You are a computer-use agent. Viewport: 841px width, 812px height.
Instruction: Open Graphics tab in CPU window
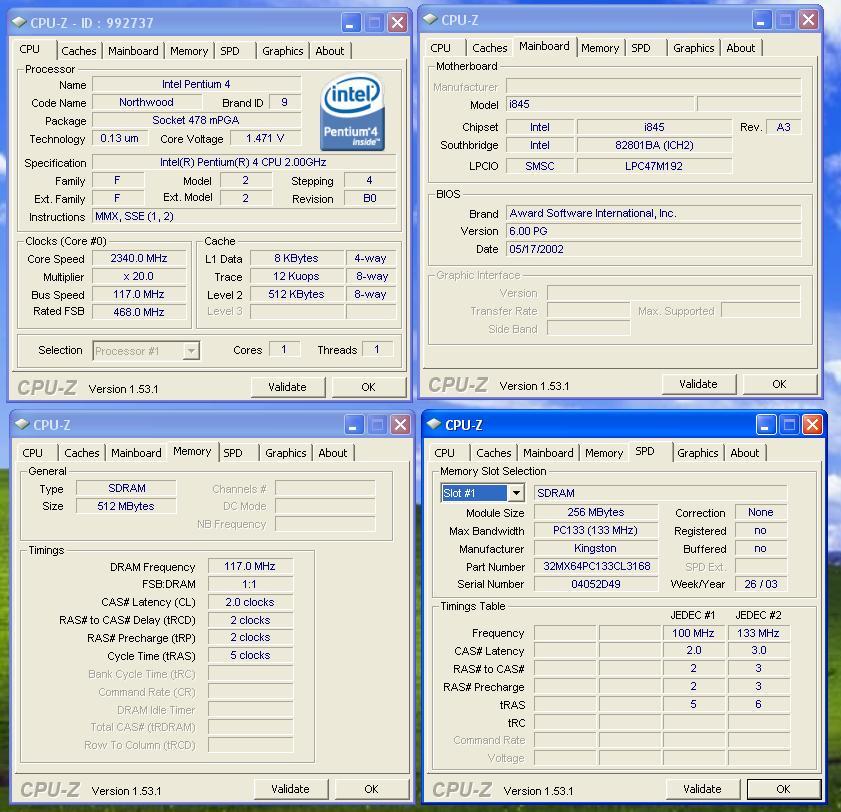[283, 51]
